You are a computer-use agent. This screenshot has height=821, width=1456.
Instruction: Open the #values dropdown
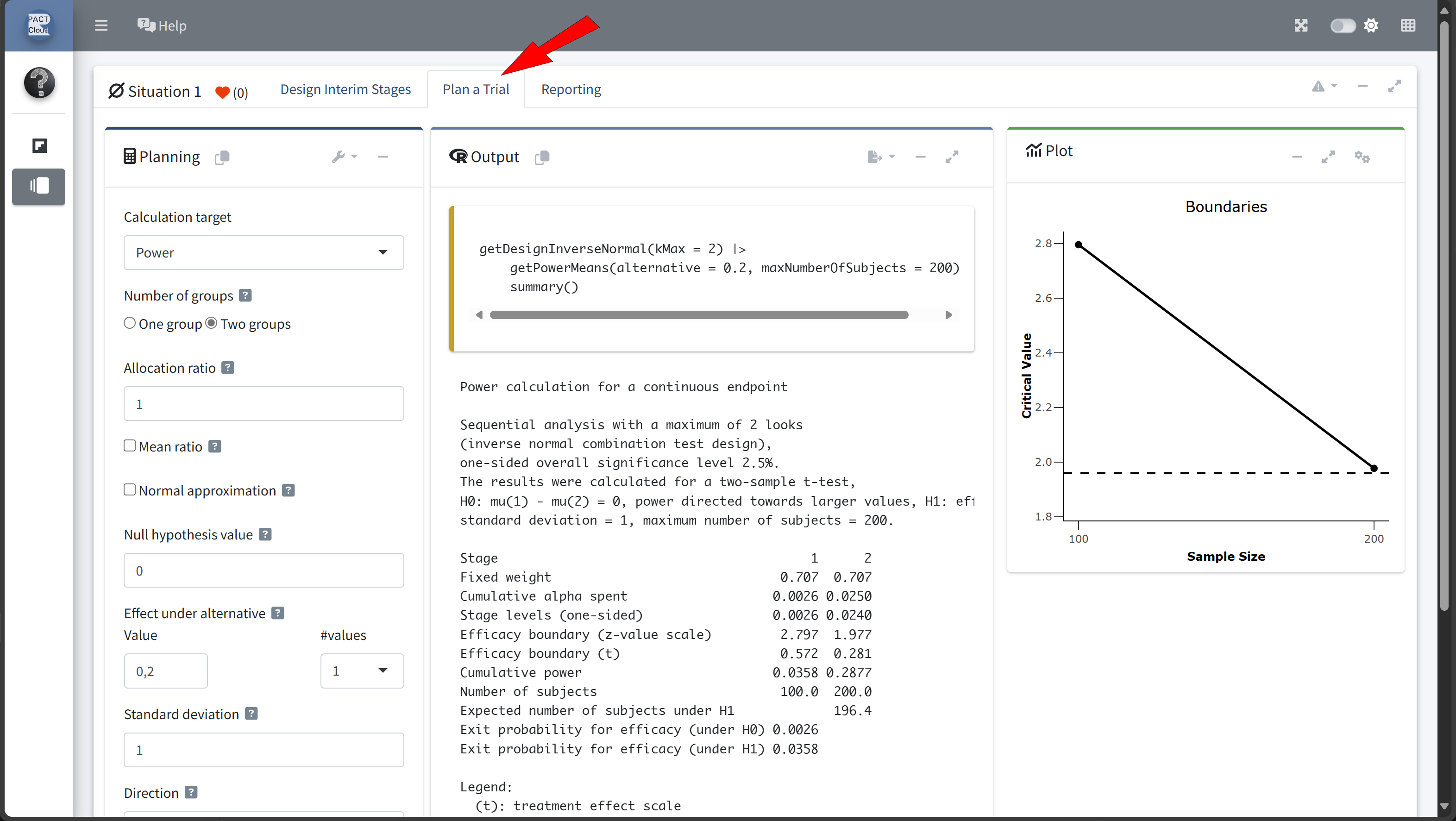coord(362,671)
